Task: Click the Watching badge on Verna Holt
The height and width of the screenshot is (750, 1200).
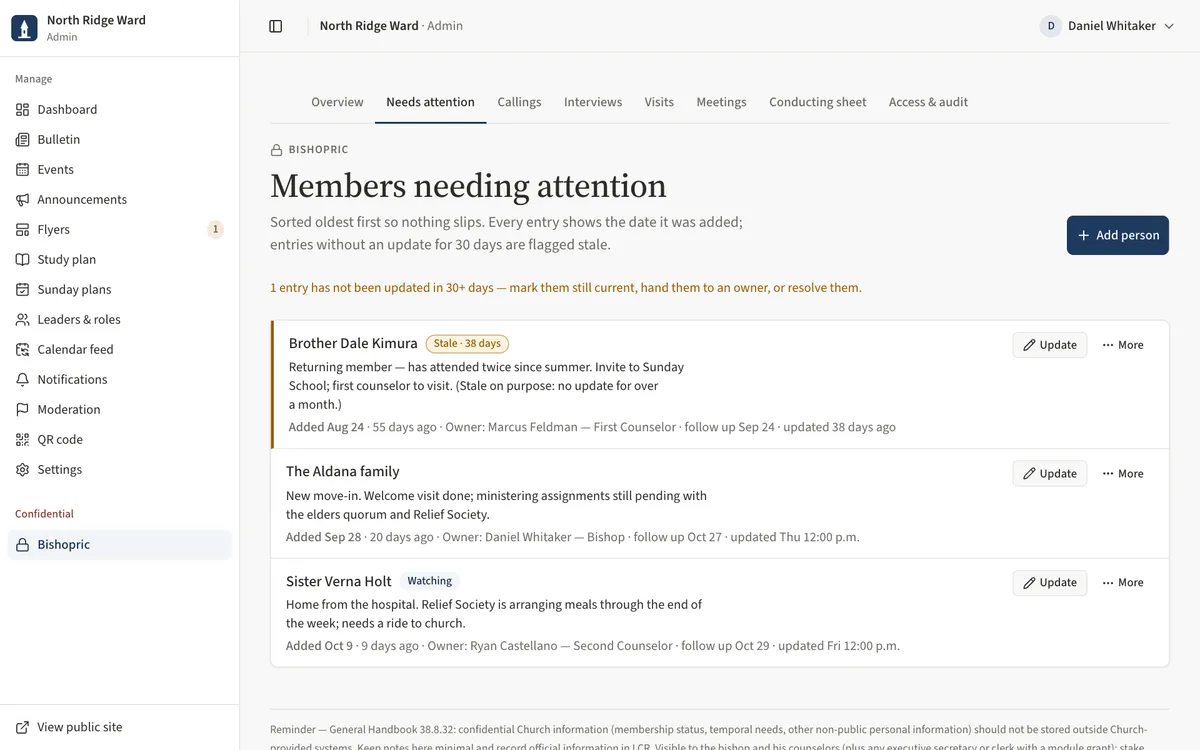Action: coord(430,581)
